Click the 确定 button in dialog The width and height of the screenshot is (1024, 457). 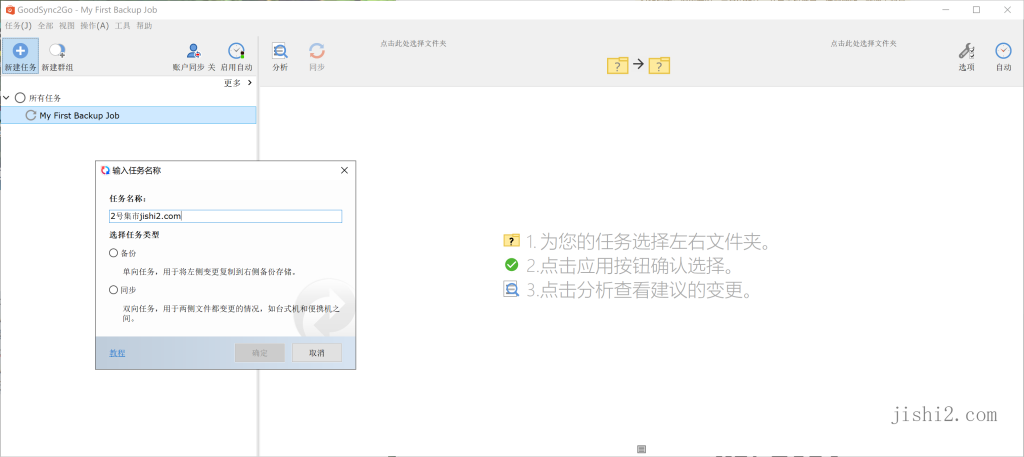tap(260, 353)
